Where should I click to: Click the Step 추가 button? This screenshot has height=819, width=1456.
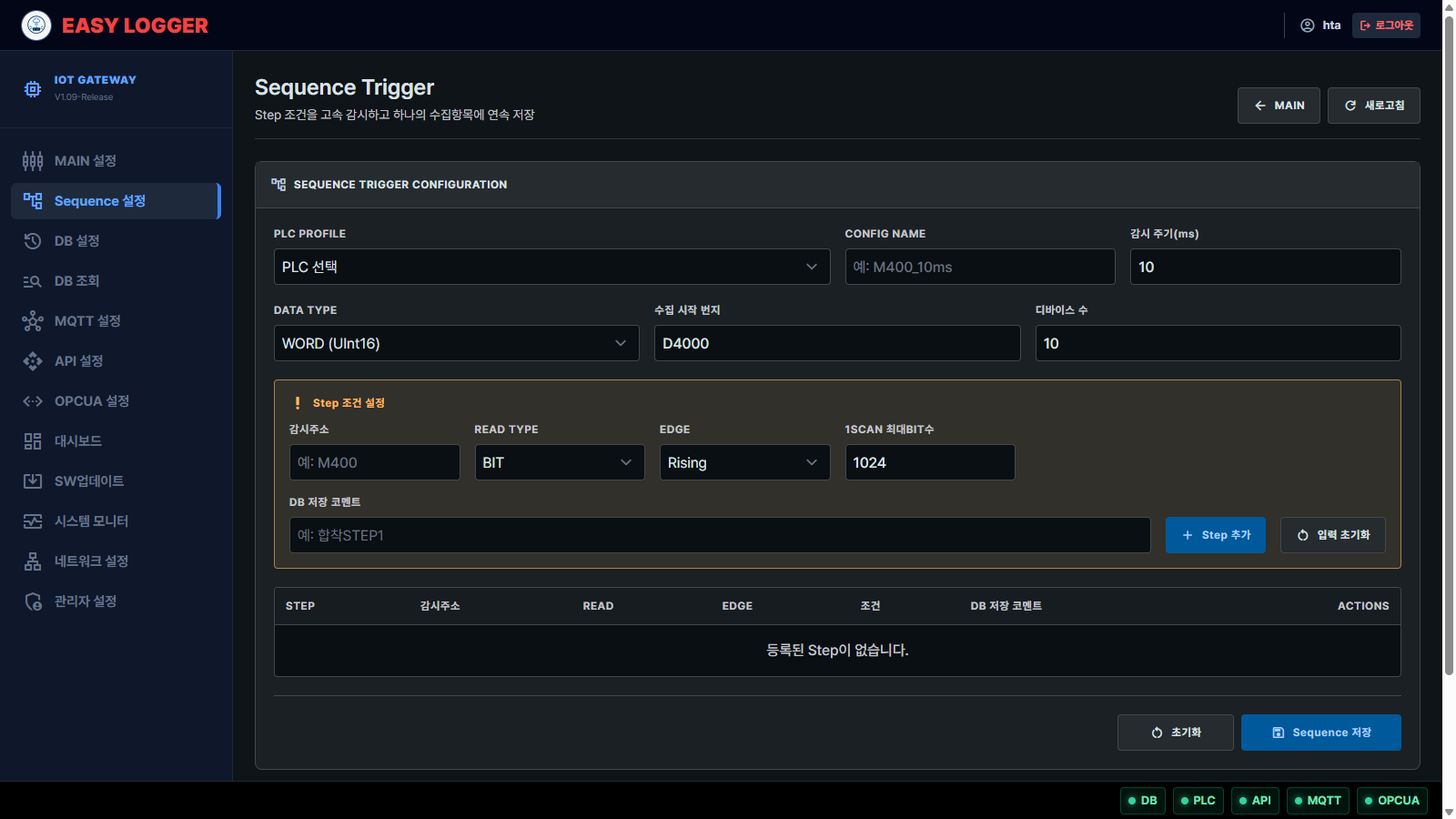[1216, 535]
